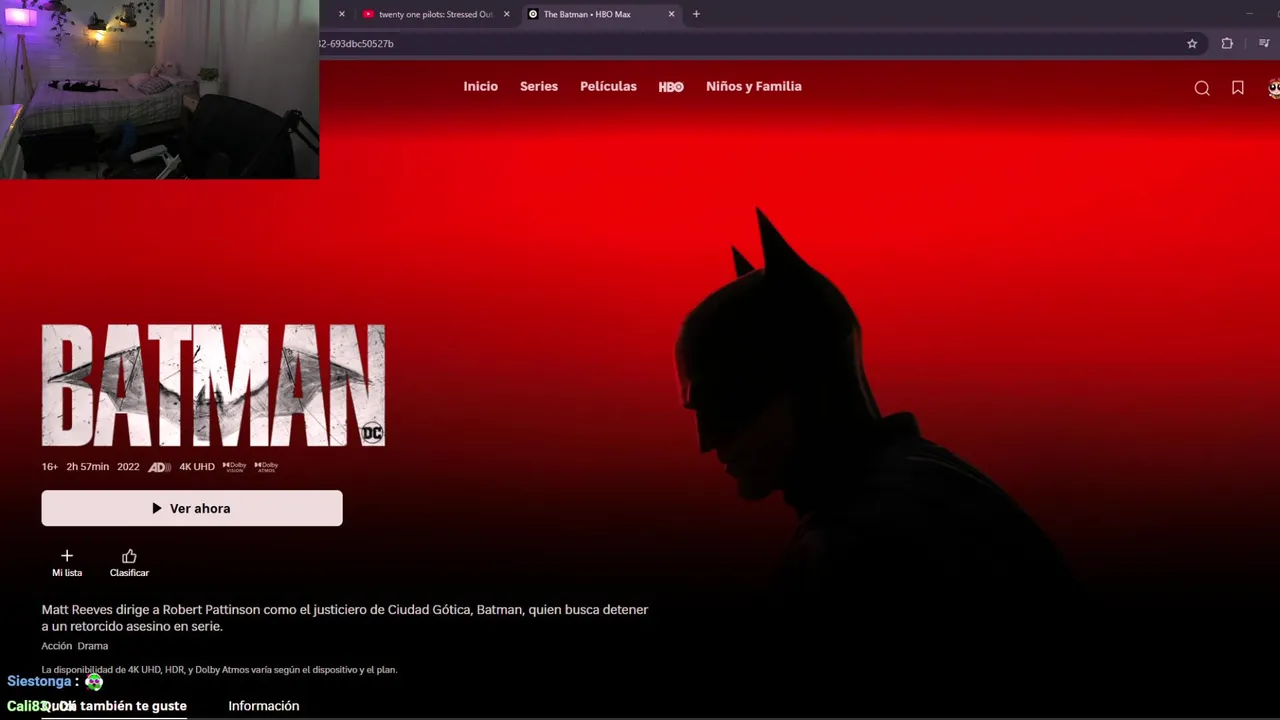Click the Siestonga chat username
Screen dimensions: 1280x720
(39, 681)
